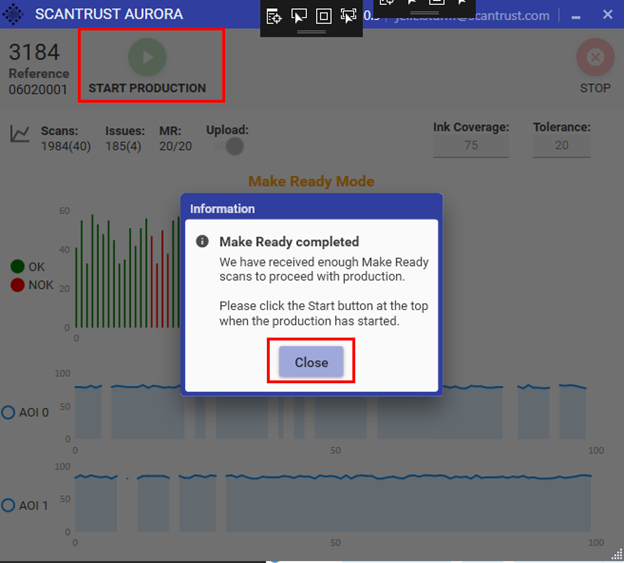Minimize the Scantrust Aurora window
This screenshot has width=625, height=563.
click(x=576, y=17)
